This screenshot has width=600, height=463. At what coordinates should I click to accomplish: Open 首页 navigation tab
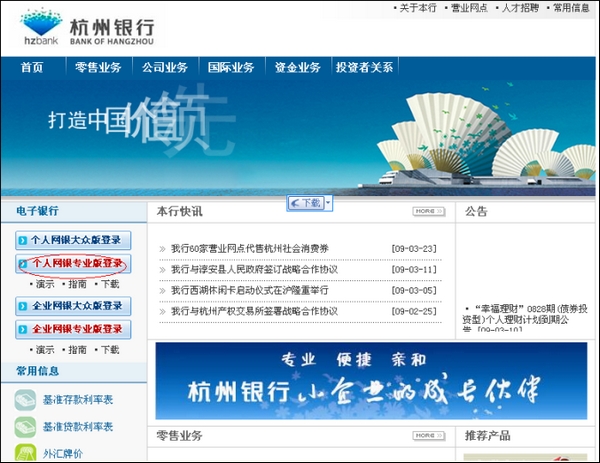point(32,68)
